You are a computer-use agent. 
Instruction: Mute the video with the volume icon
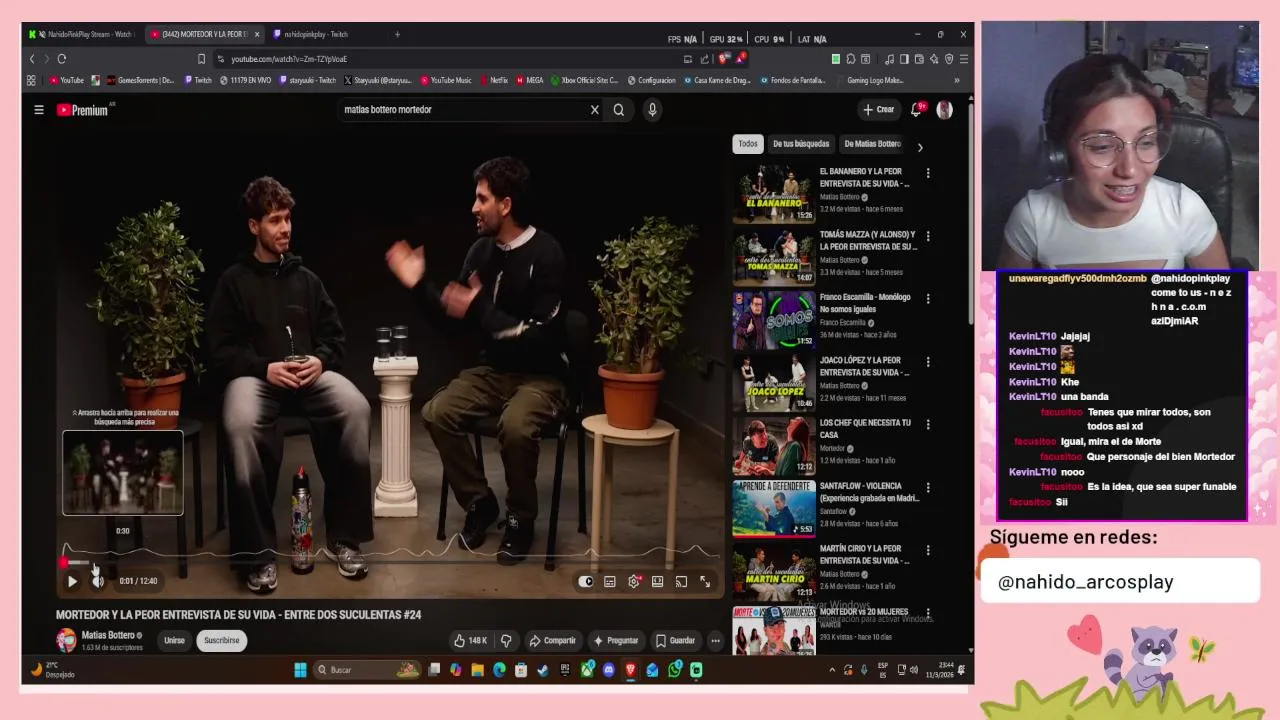[x=97, y=581]
